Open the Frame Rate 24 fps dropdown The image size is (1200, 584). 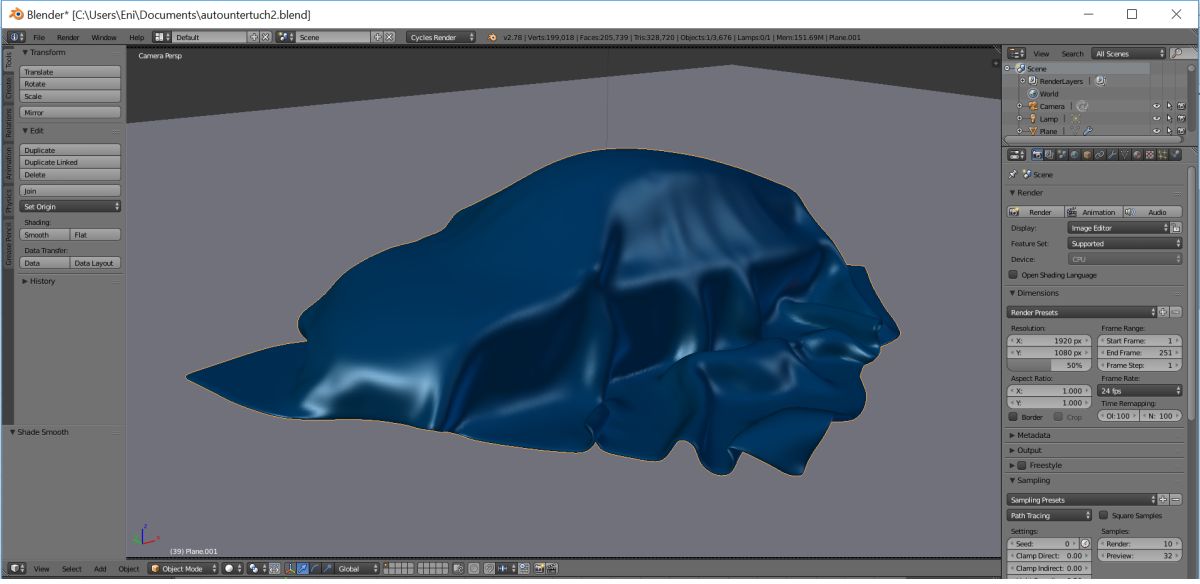tap(1141, 391)
